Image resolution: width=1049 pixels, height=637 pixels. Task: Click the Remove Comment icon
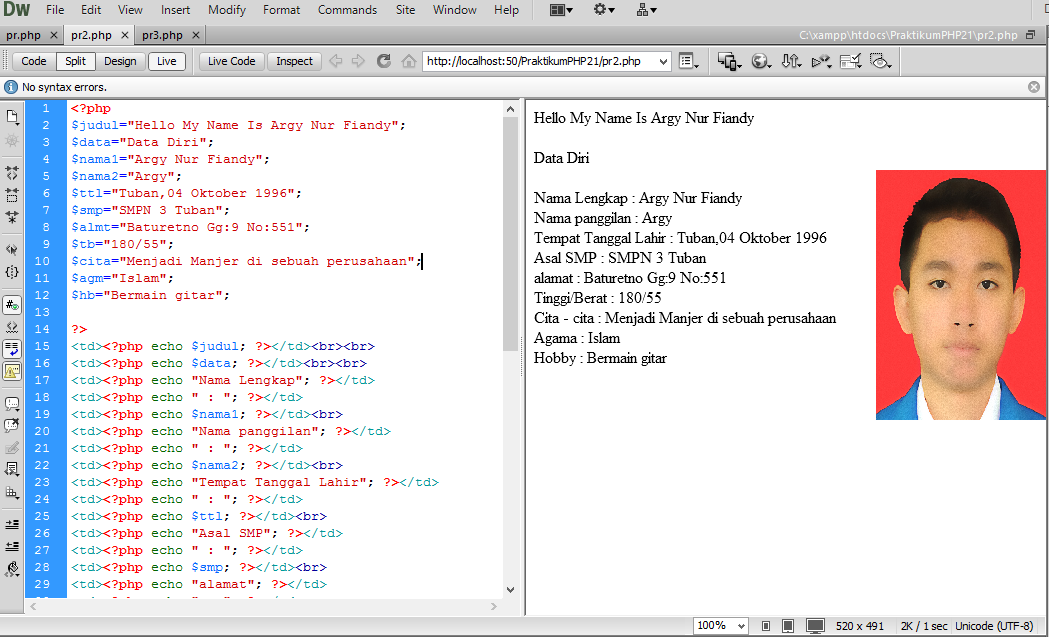[x=12, y=426]
